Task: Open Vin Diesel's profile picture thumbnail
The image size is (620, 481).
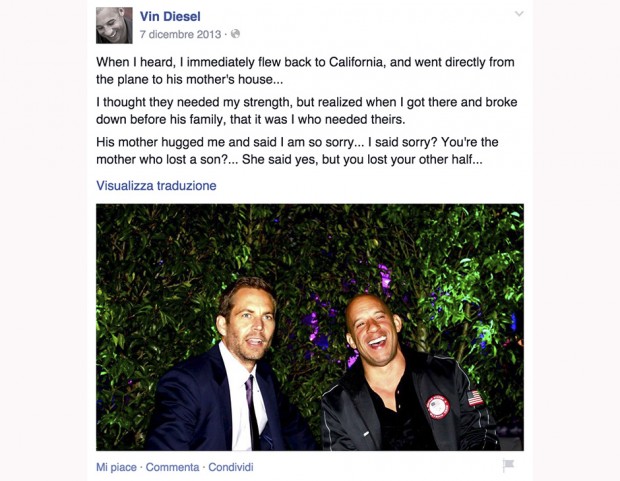Action: (114, 25)
